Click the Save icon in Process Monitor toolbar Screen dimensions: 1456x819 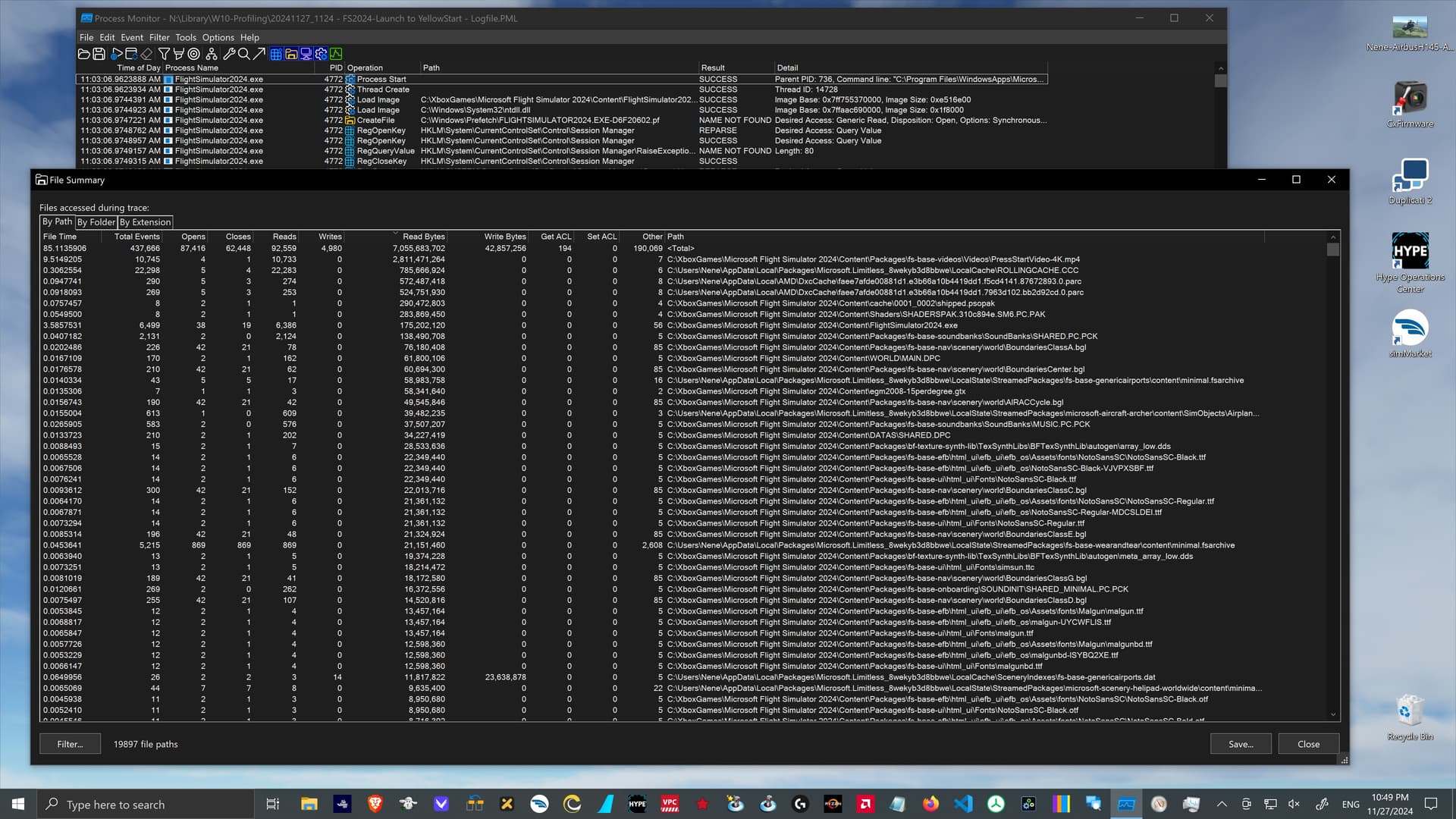99,54
